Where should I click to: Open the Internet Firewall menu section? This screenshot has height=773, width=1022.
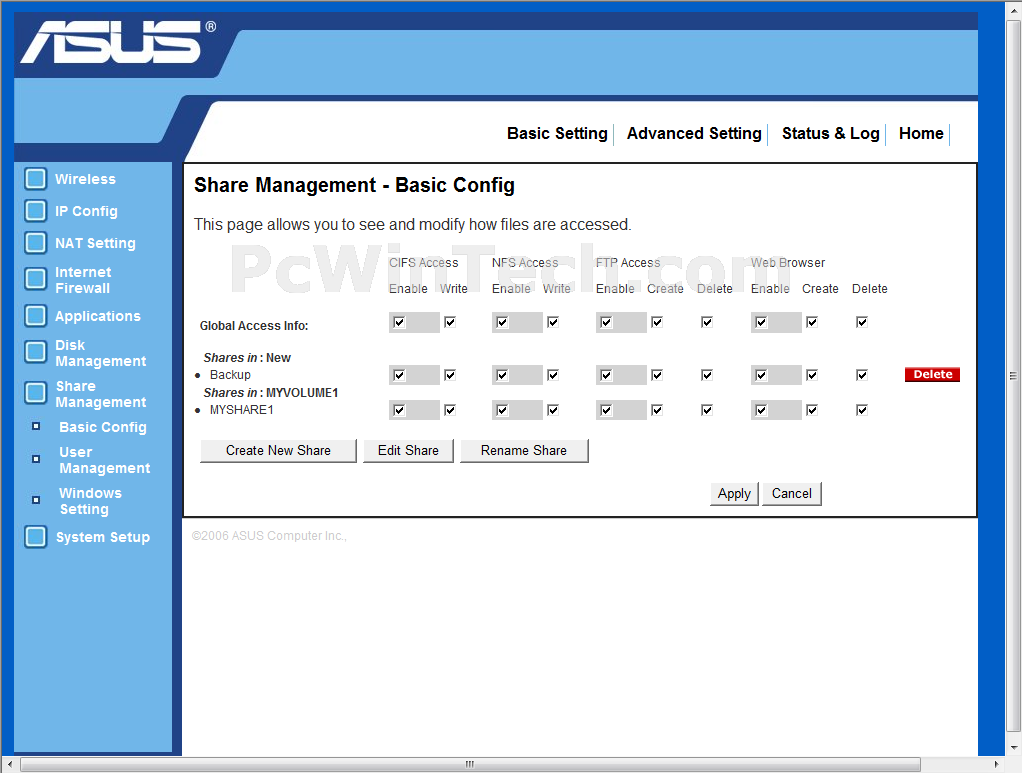point(83,280)
